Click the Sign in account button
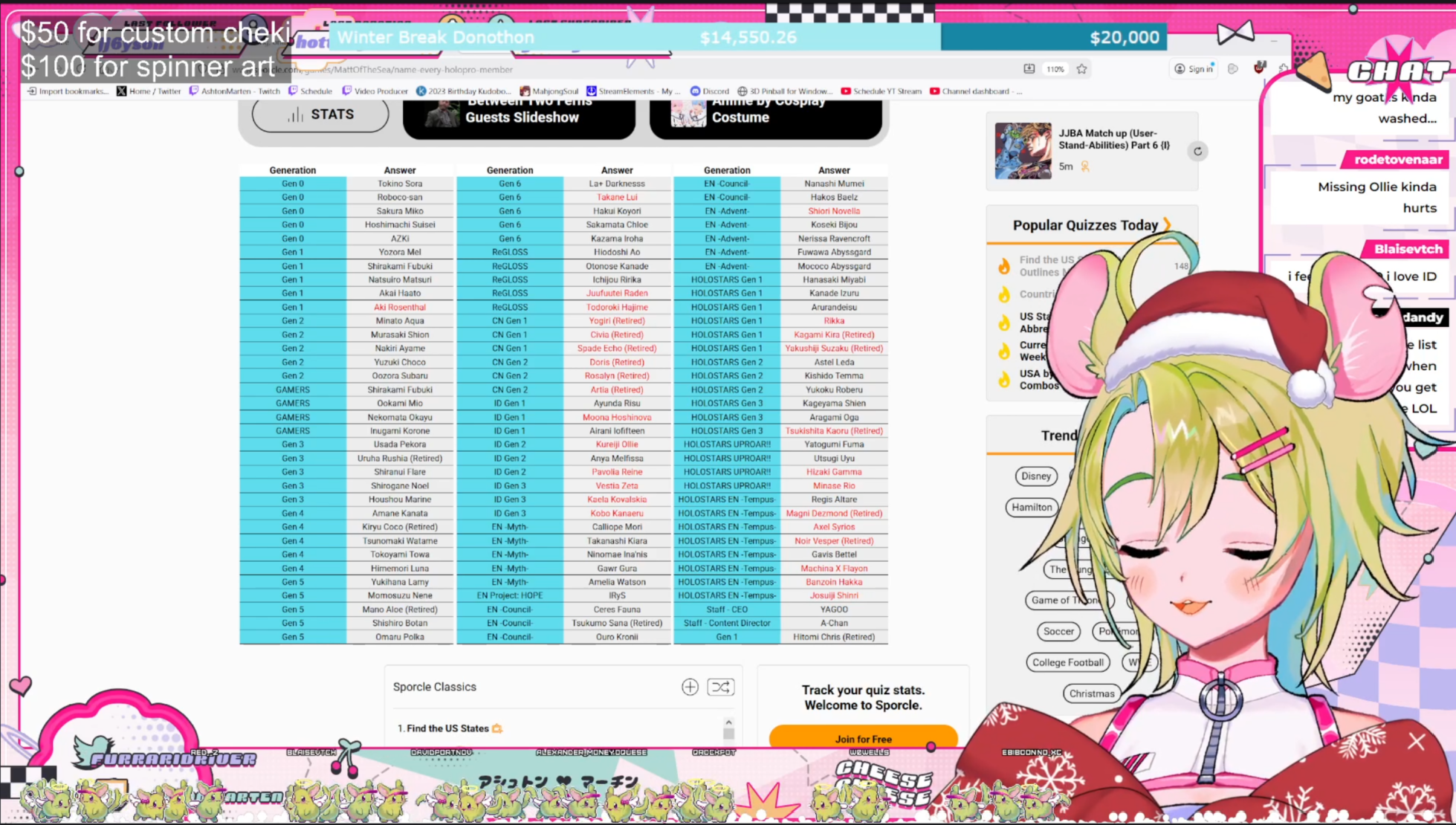The width and height of the screenshot is (1456, 825). pyautogui.click(x=1194, y=69)
